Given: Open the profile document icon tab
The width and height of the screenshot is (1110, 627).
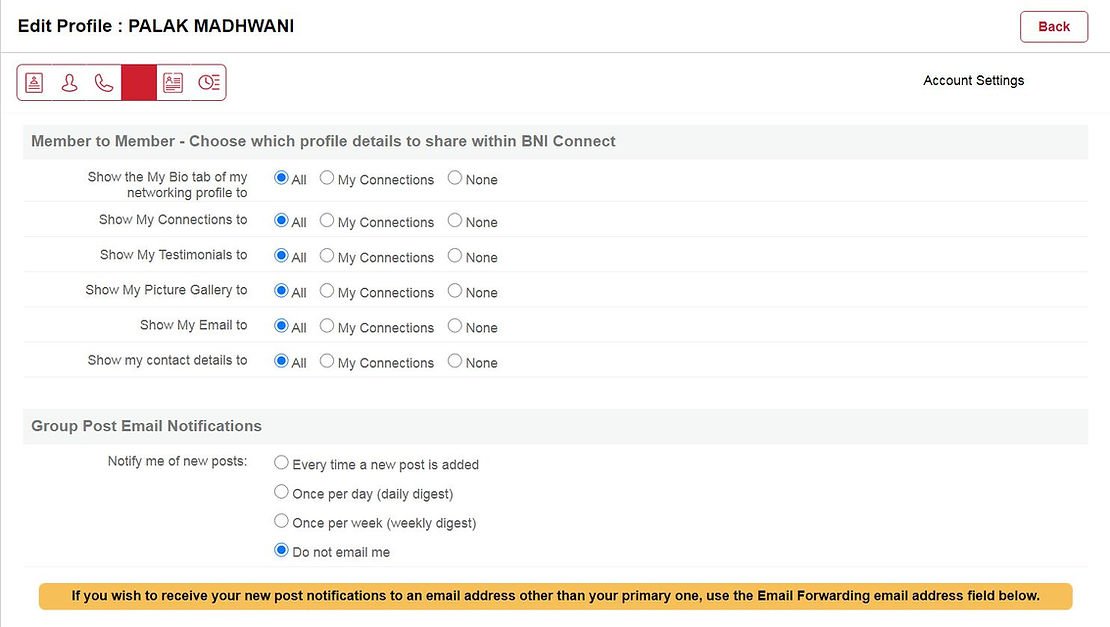Looking at the screenshot, I should coord(34,83).
